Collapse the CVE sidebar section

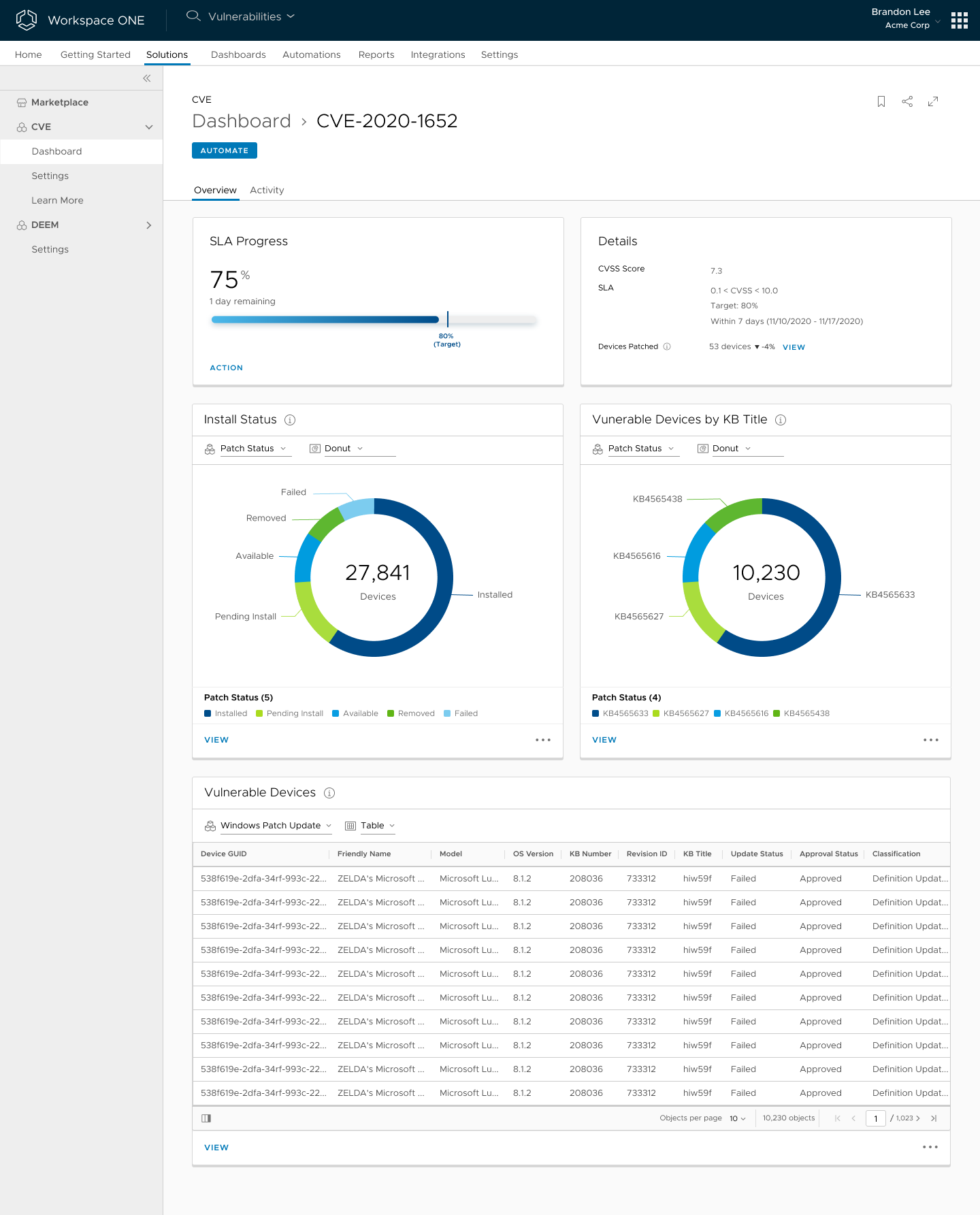[x=149, y=127]
